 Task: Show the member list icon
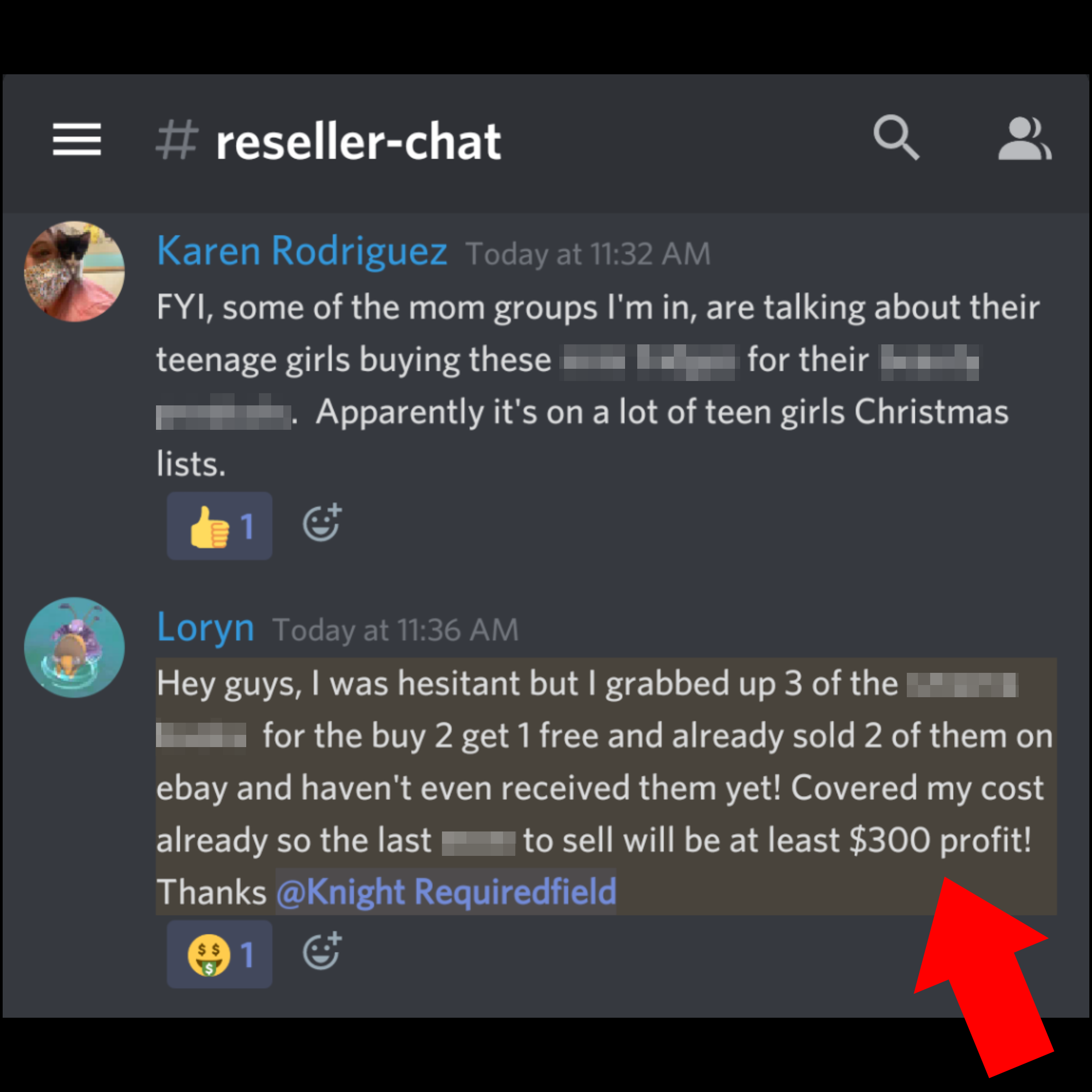coord(1025,139)
